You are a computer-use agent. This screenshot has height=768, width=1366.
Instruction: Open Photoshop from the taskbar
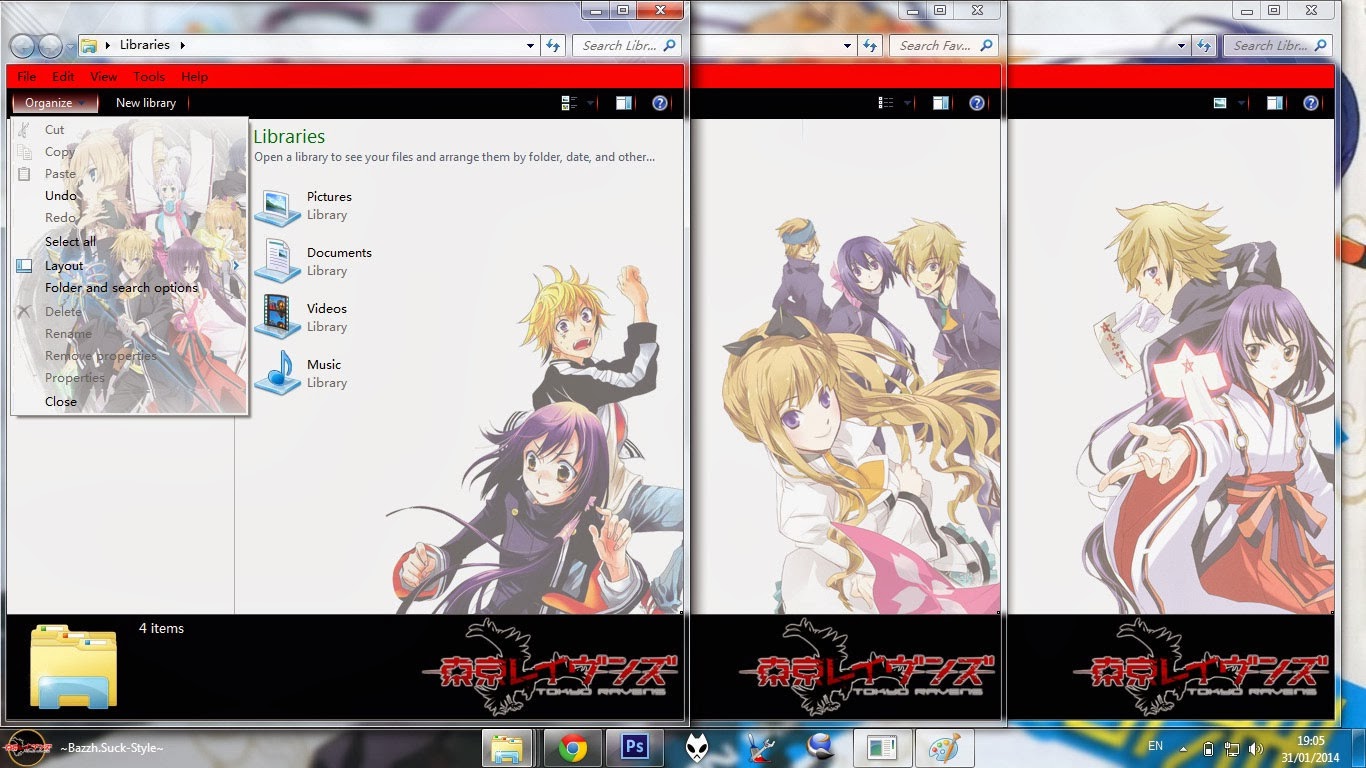tap(635, 747)
